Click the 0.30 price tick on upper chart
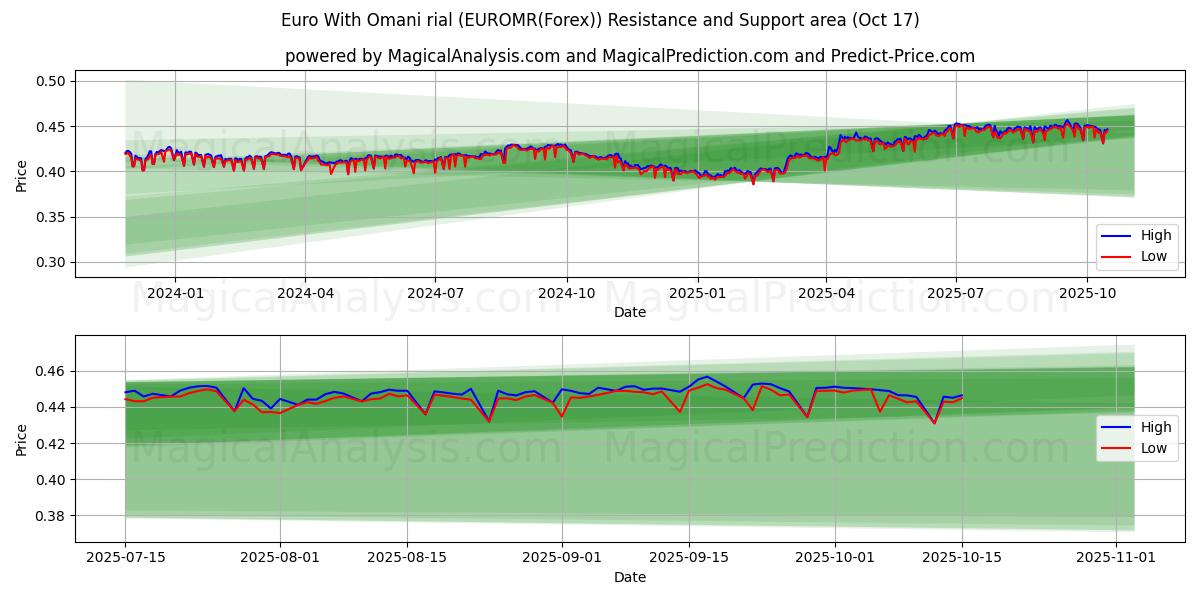Screen dimensions: 1200x600 point(52,262)
